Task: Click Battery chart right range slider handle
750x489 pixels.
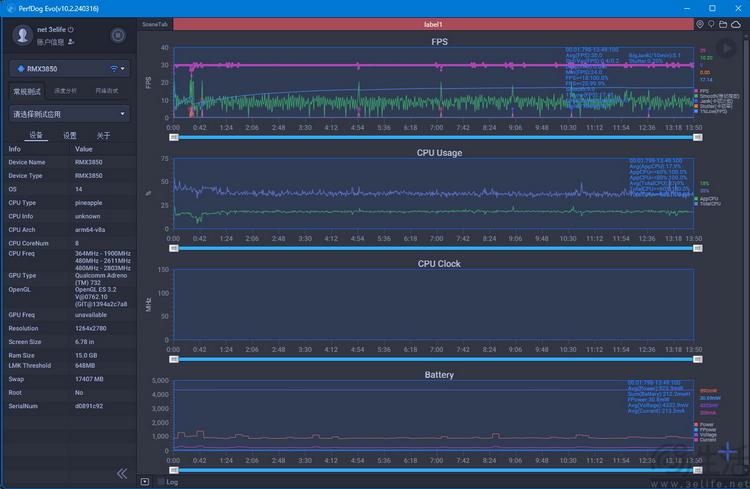Action: click(x=698, y=470)
